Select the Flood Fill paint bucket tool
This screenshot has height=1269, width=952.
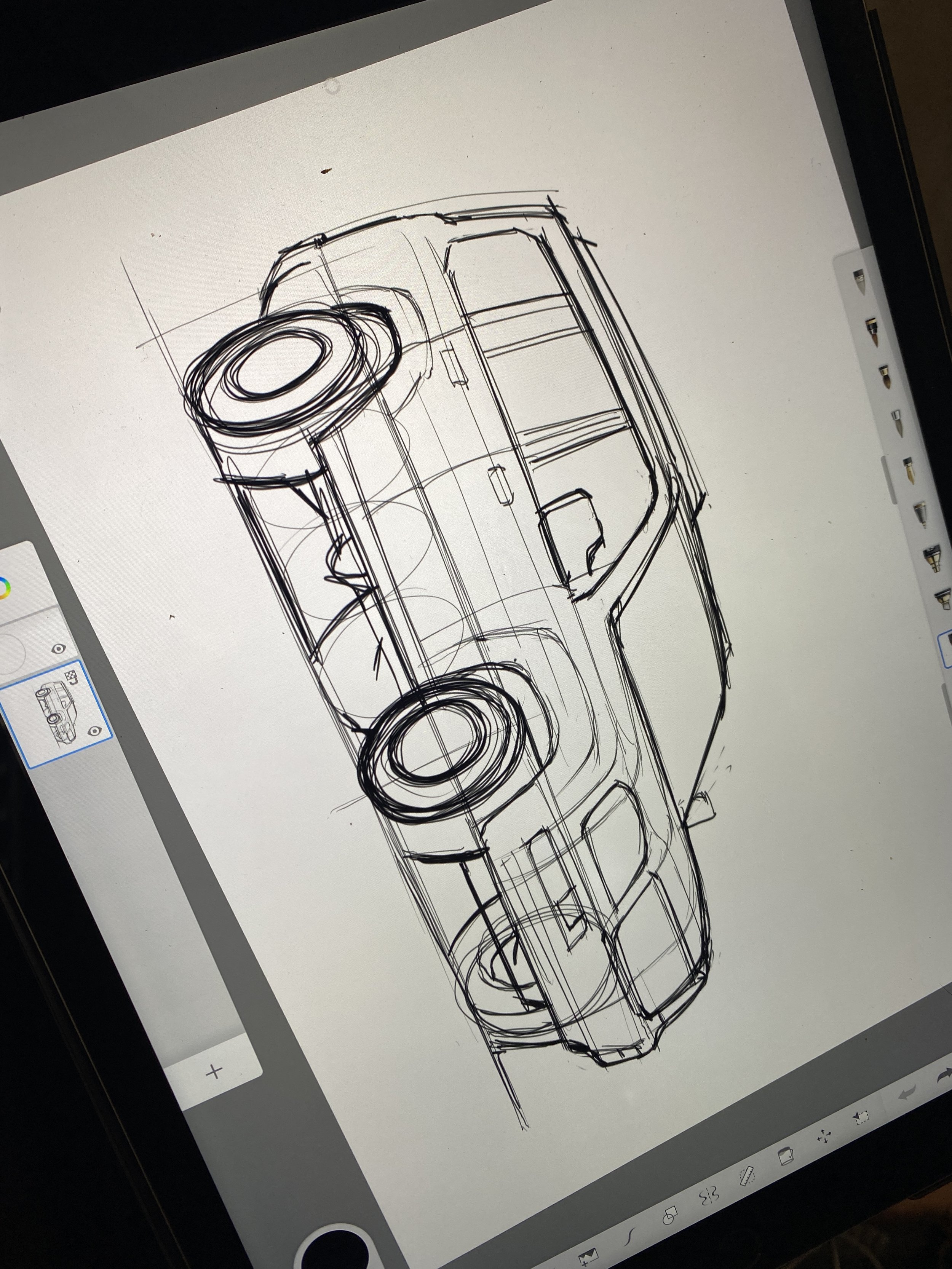pyautogui.click(x=785, y=1156)
